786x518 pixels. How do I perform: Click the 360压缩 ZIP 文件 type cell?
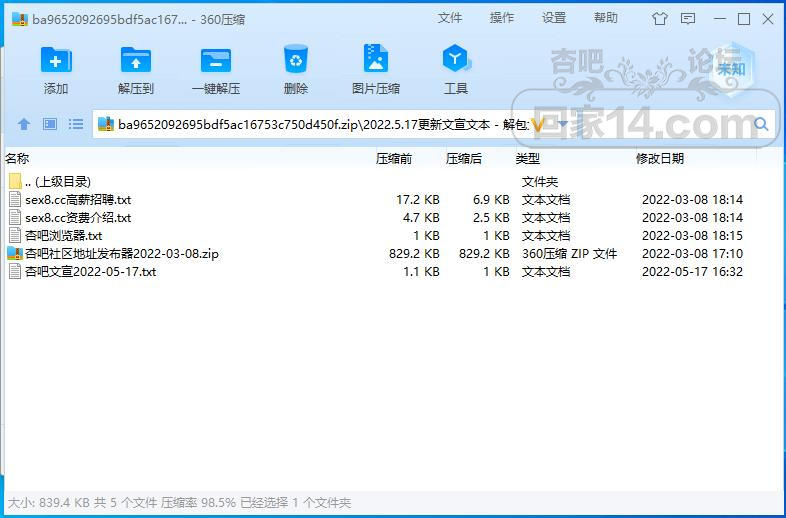click(569, 254)
